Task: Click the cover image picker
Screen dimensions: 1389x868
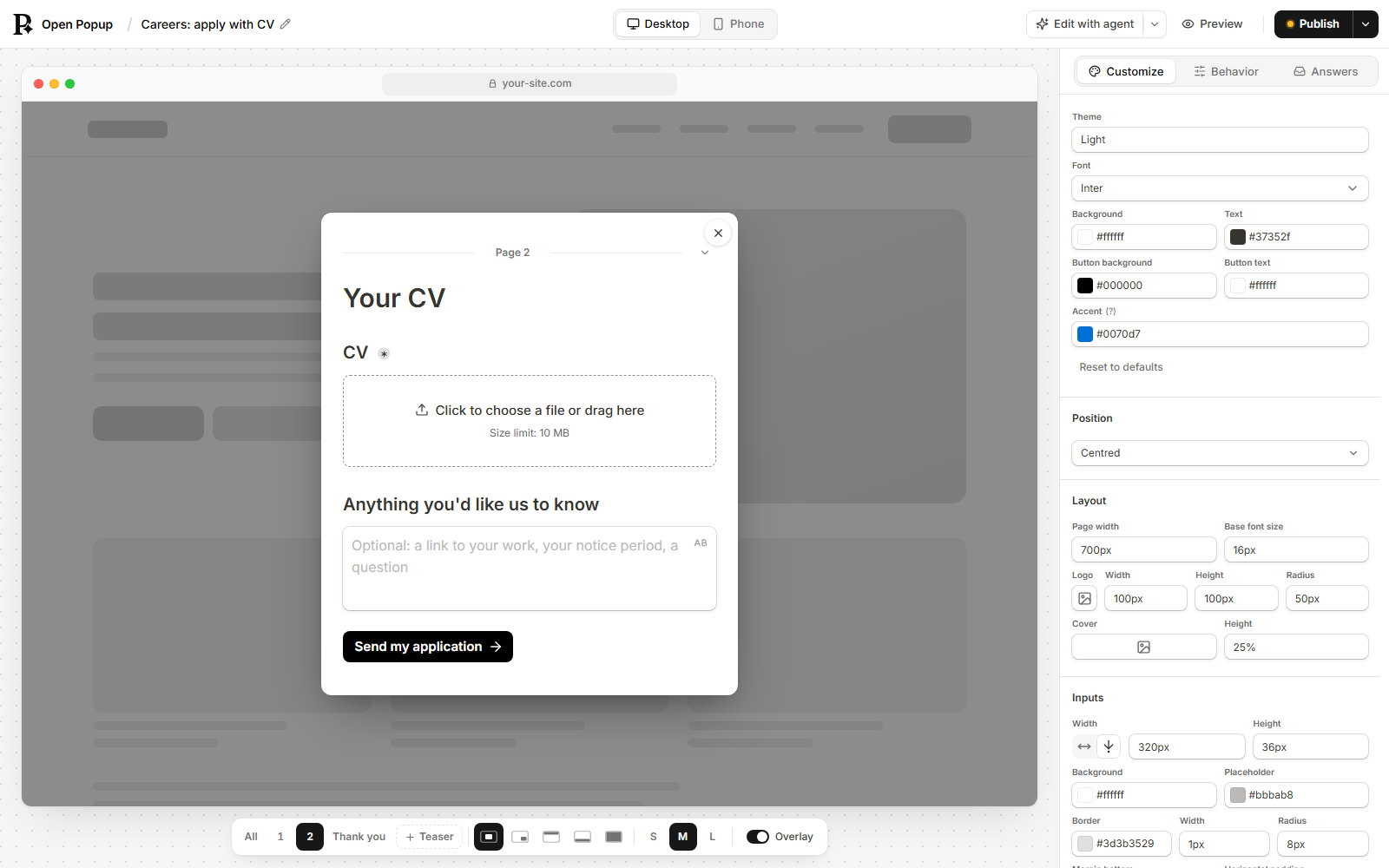Action: [1144, 647]
